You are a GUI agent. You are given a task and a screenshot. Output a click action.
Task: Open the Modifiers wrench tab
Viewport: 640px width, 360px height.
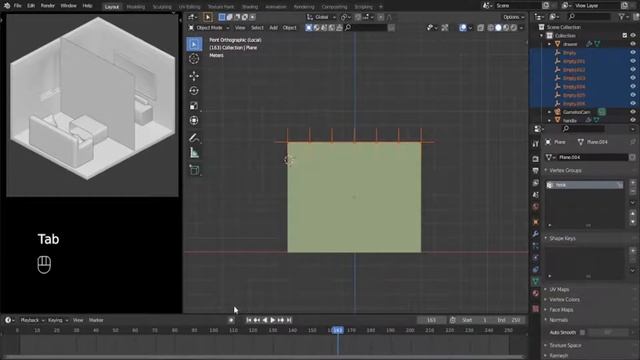pyautogui.click(x=536, y=234)
